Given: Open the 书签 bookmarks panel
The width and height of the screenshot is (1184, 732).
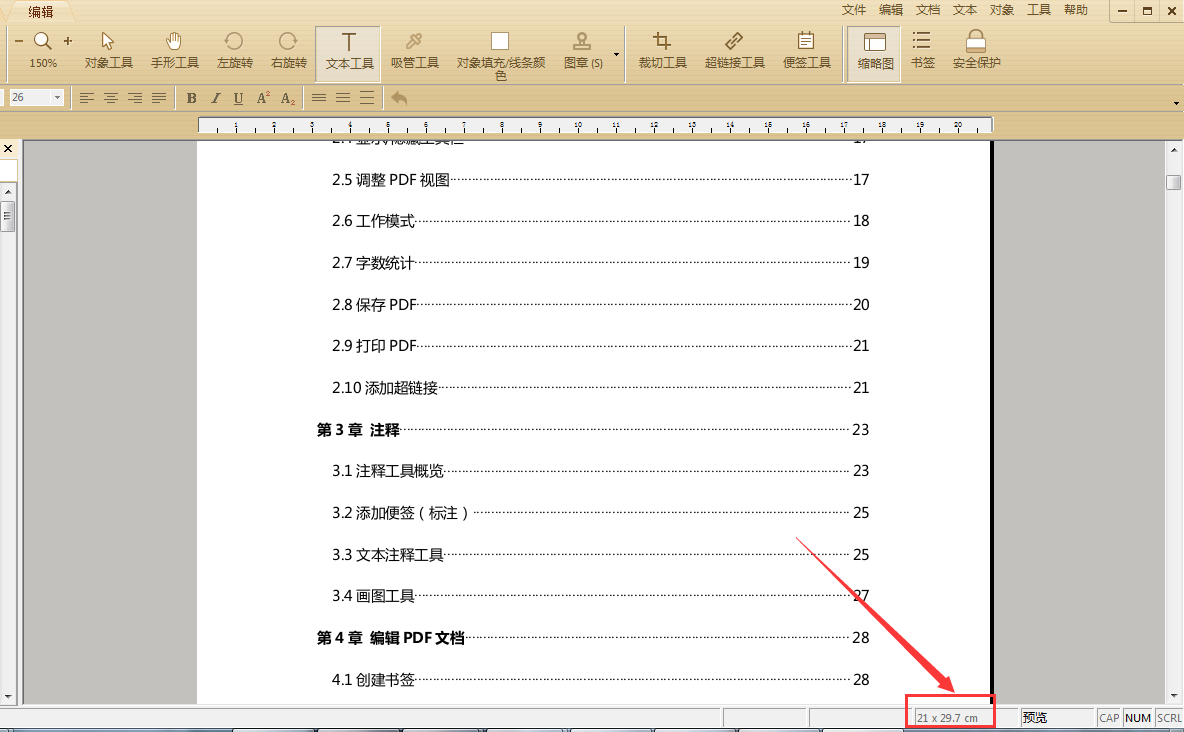Looking at the screenshot, I should click(x=922, y=50).
